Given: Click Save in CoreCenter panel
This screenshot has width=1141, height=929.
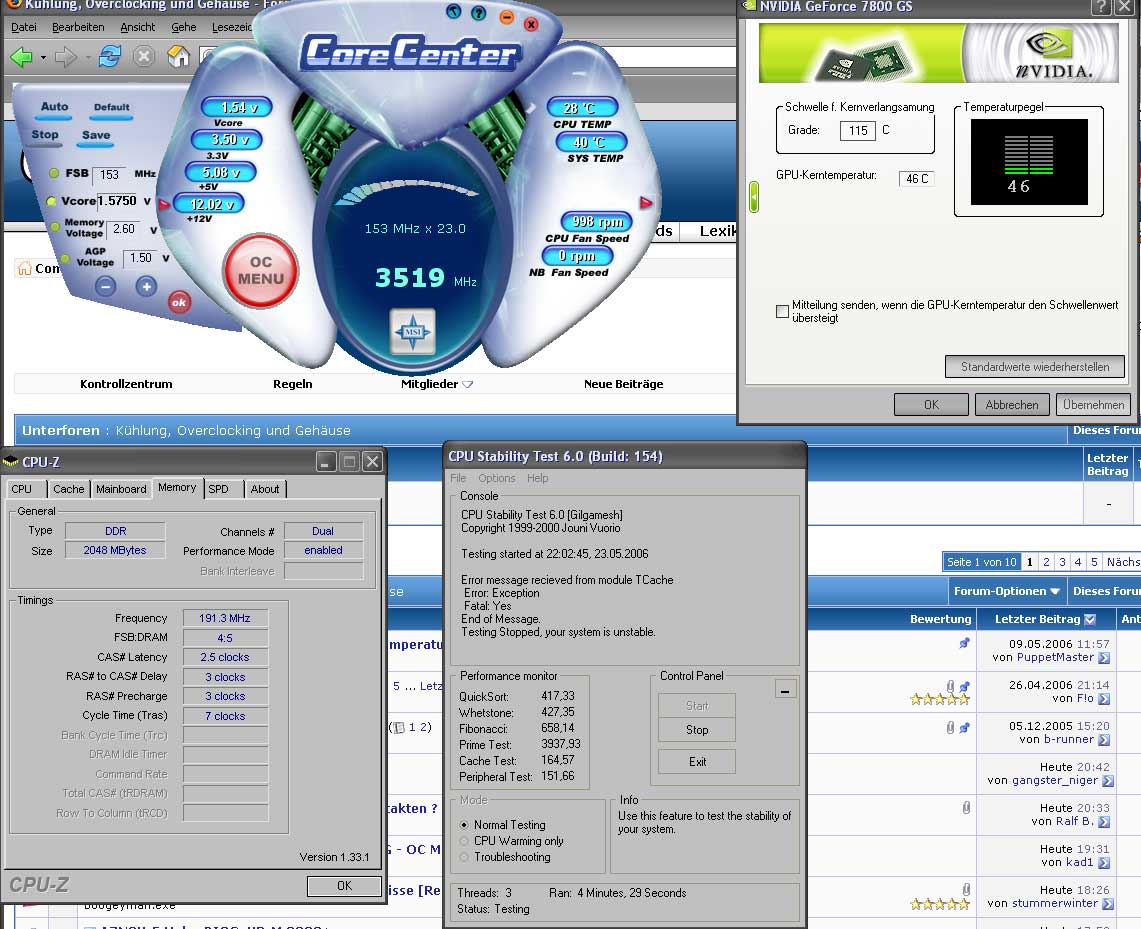Looking at the screenshot, I should pyautogui.click(x=96, y=135).
